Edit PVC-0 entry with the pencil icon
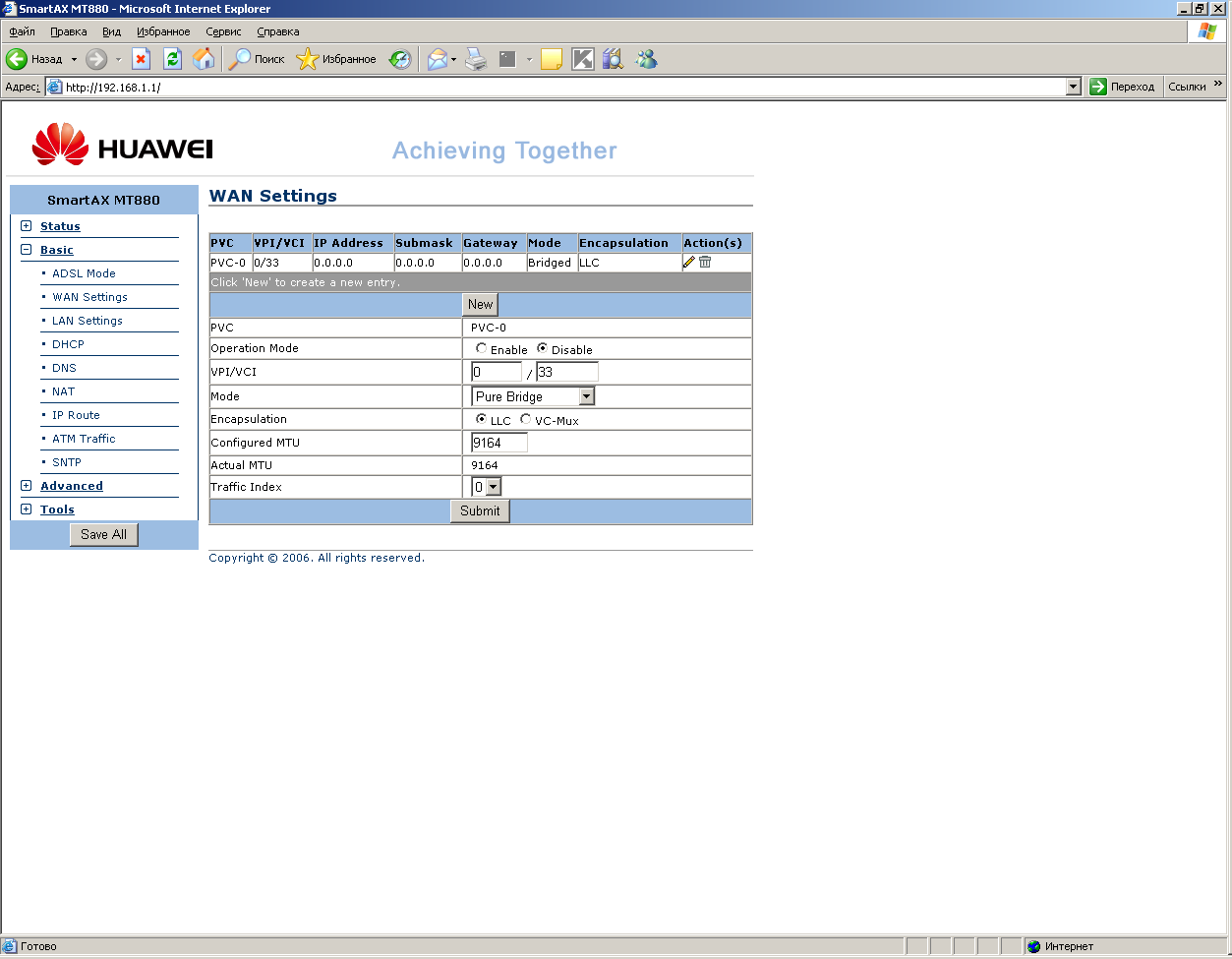 click(688, 262)
